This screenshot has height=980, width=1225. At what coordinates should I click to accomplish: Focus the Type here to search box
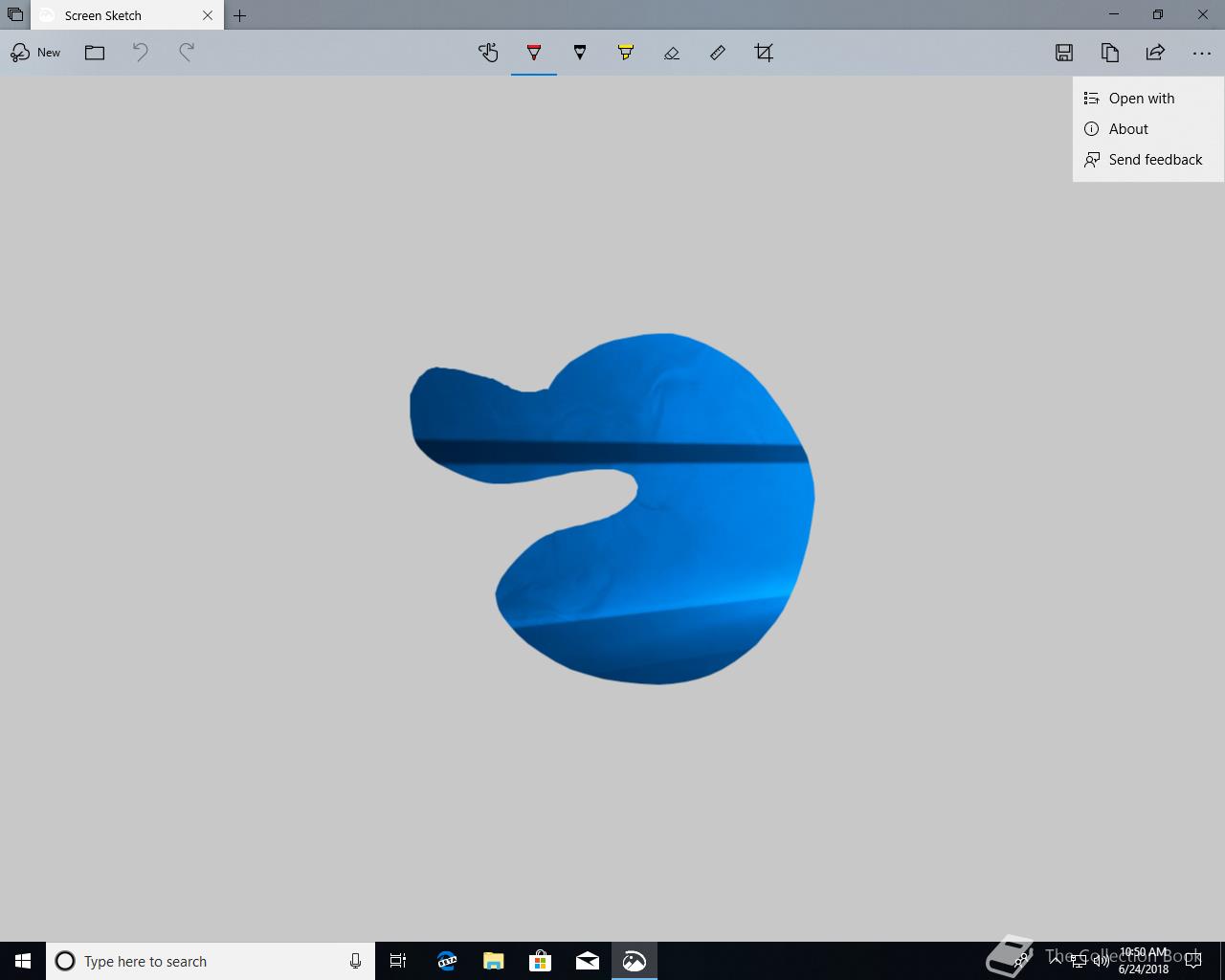point(211,961)
